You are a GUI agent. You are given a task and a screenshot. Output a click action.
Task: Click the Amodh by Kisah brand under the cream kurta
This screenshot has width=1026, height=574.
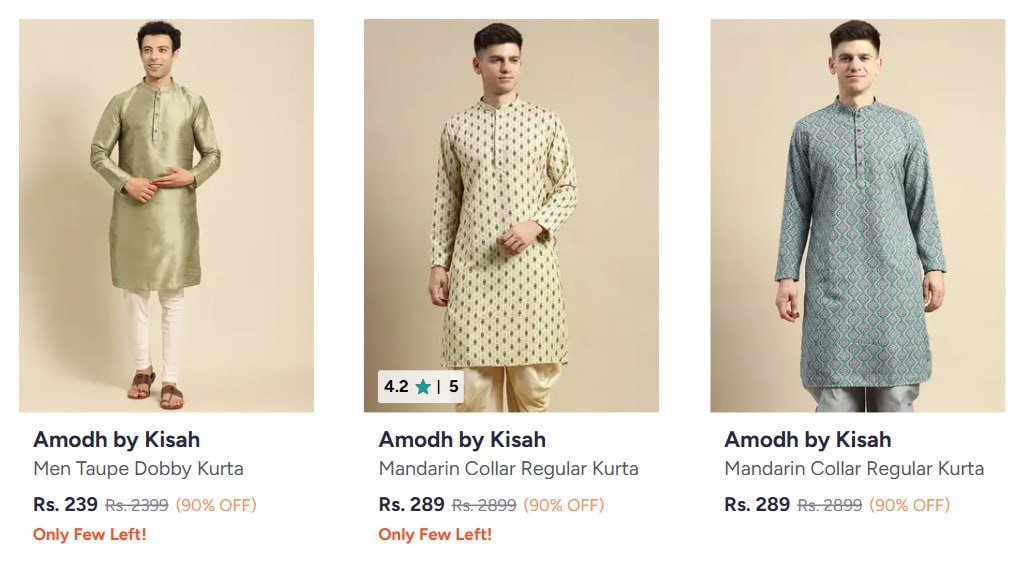coord(462,439)
